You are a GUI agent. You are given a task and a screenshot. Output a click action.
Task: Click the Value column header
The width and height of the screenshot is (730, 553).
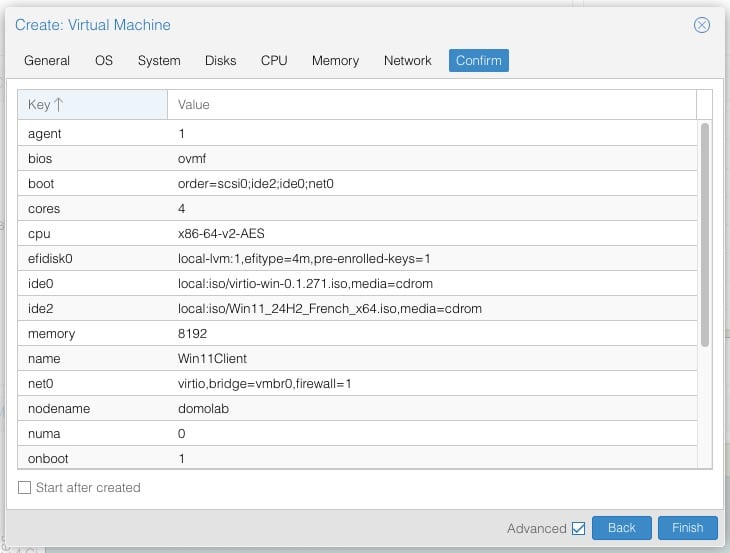[431, 104]
